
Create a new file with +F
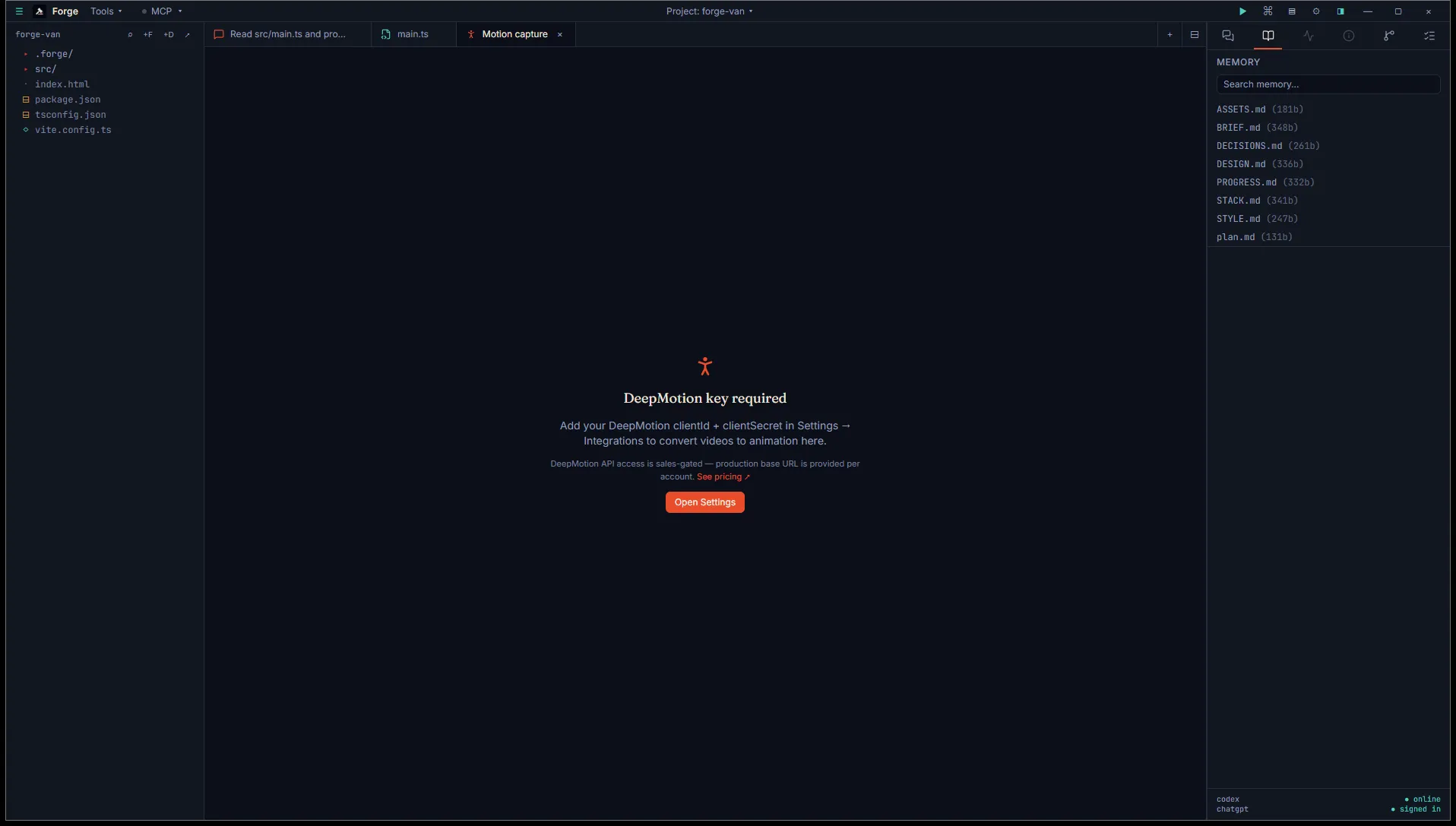148,34
